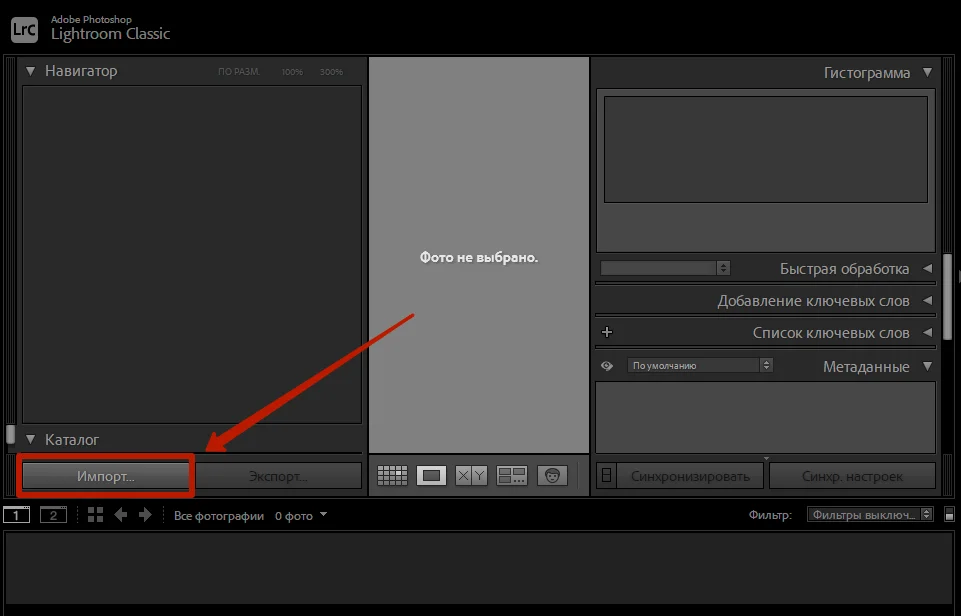The width and height of the screenshot is (961, 616).
Task: Open XY Compare view
Action: point(471,476)
